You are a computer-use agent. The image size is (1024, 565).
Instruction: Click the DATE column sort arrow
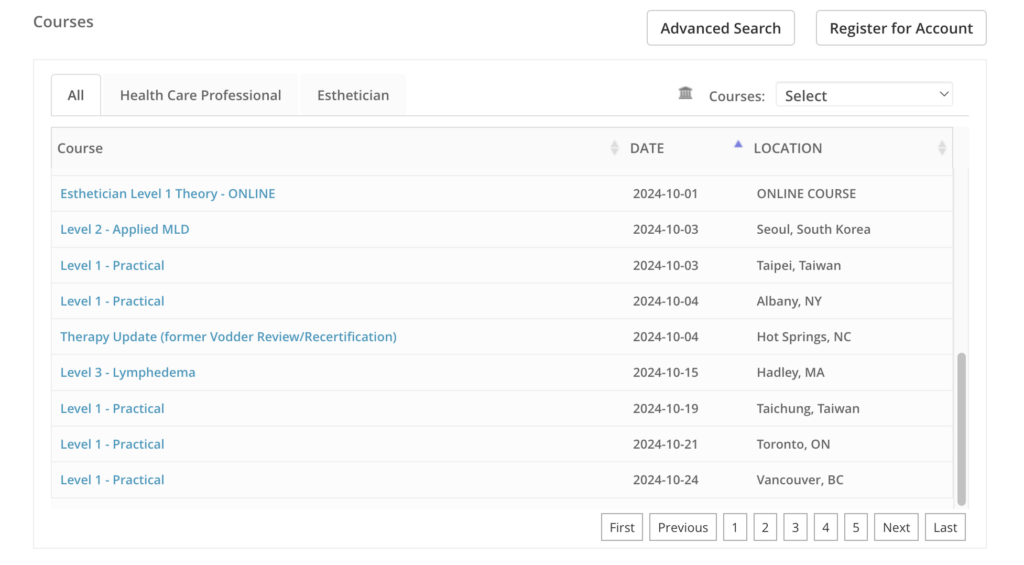tap(738, 146)
